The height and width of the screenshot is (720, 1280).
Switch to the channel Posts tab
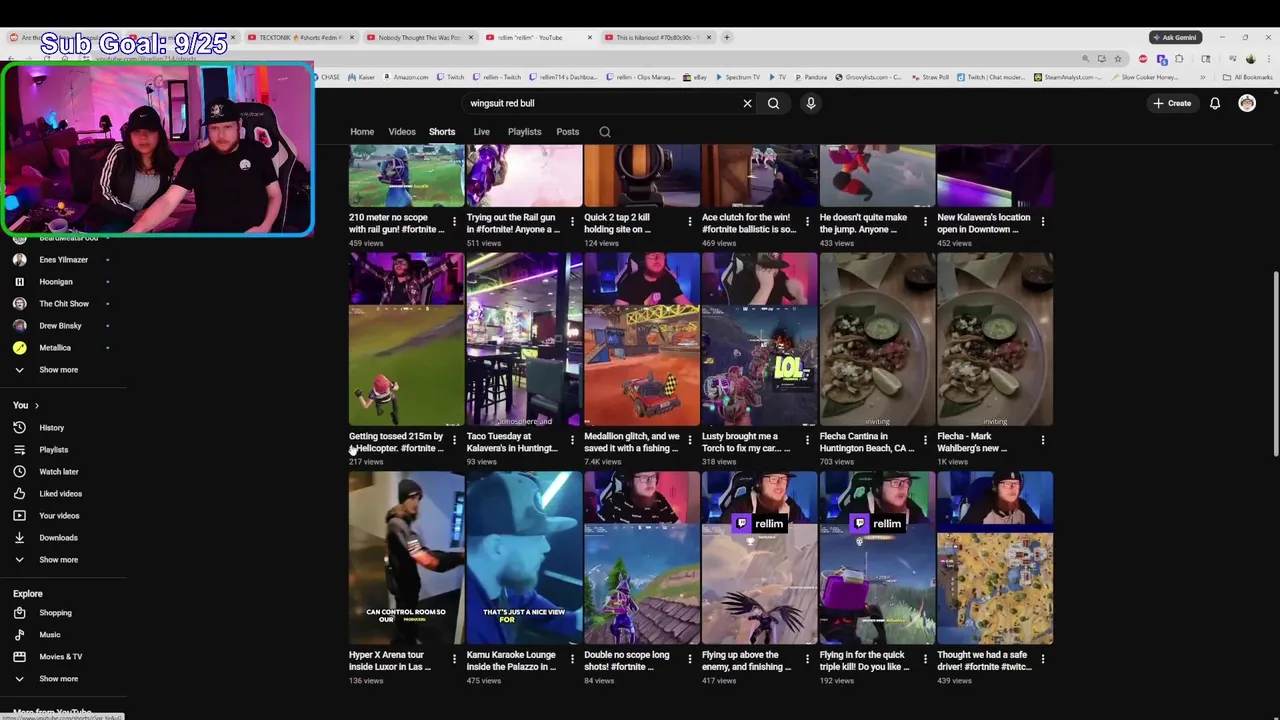point(568,132)
